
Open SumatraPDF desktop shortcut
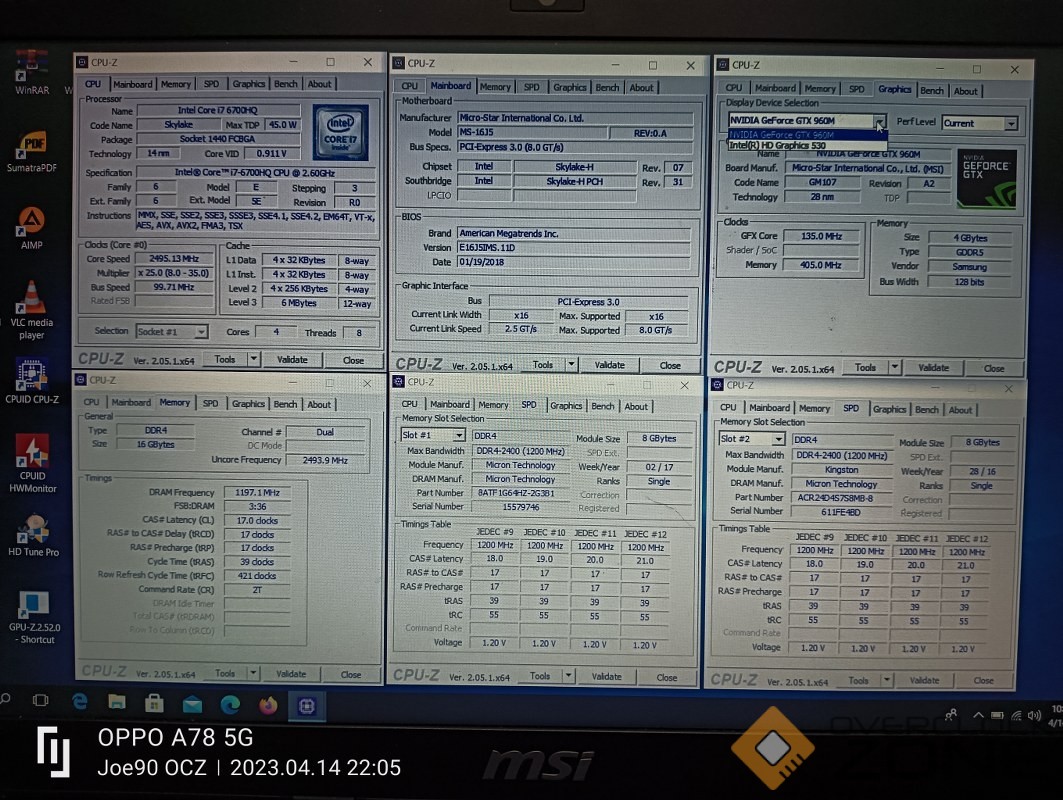point(31,151)
